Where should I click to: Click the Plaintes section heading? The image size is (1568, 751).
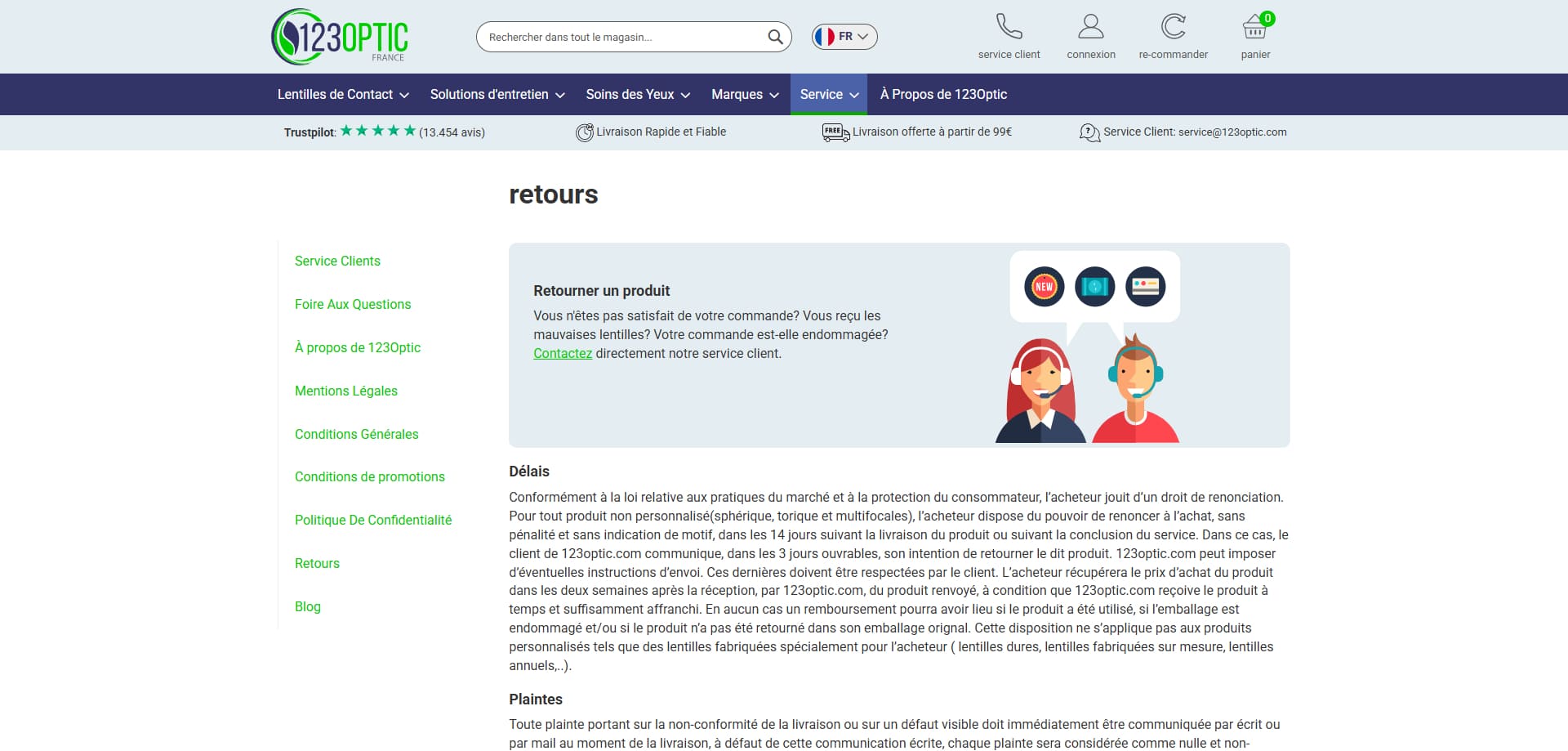coord(536,700)
